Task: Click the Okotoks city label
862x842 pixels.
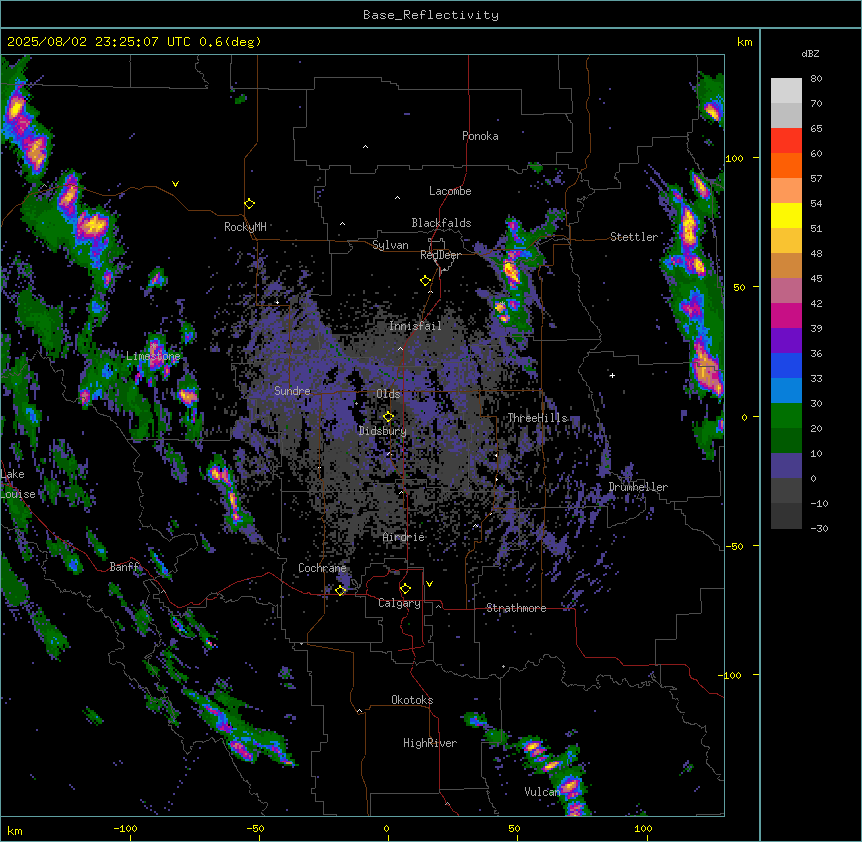Action: (x=412, y=700)
